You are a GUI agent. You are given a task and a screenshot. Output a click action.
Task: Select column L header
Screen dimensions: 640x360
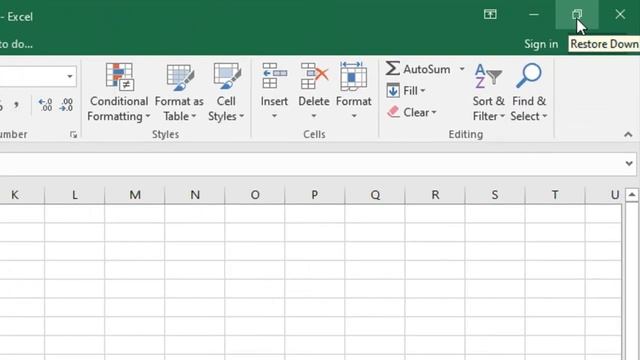(74, 195)
